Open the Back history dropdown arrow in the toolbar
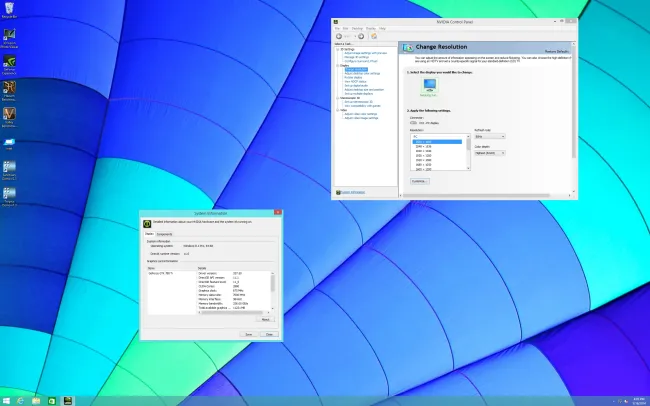Screen dimensions: 650x406 pyautogui.click(x=355, y=36)
